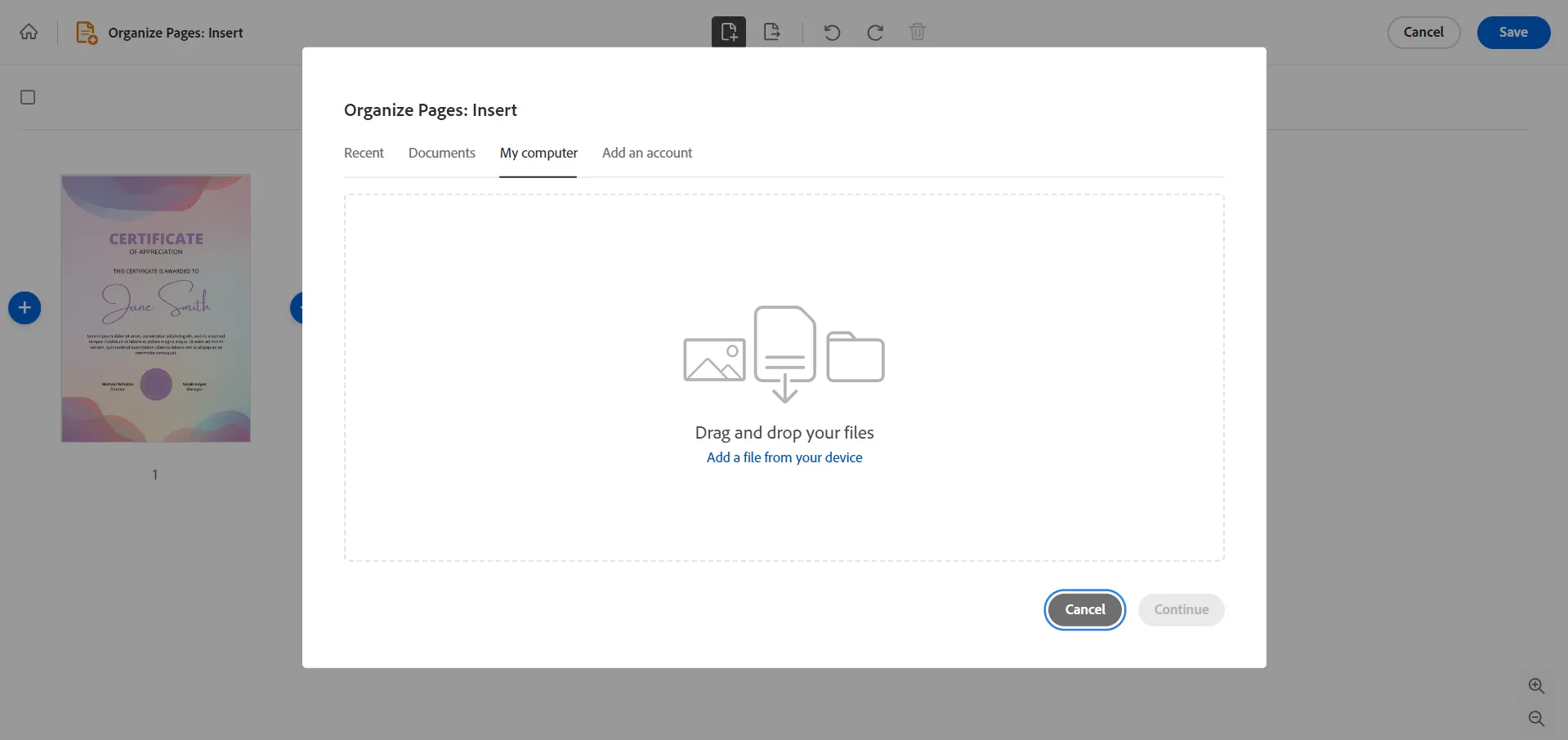
Task: Cancel the insert dialog
Action: pos(1084,609)
